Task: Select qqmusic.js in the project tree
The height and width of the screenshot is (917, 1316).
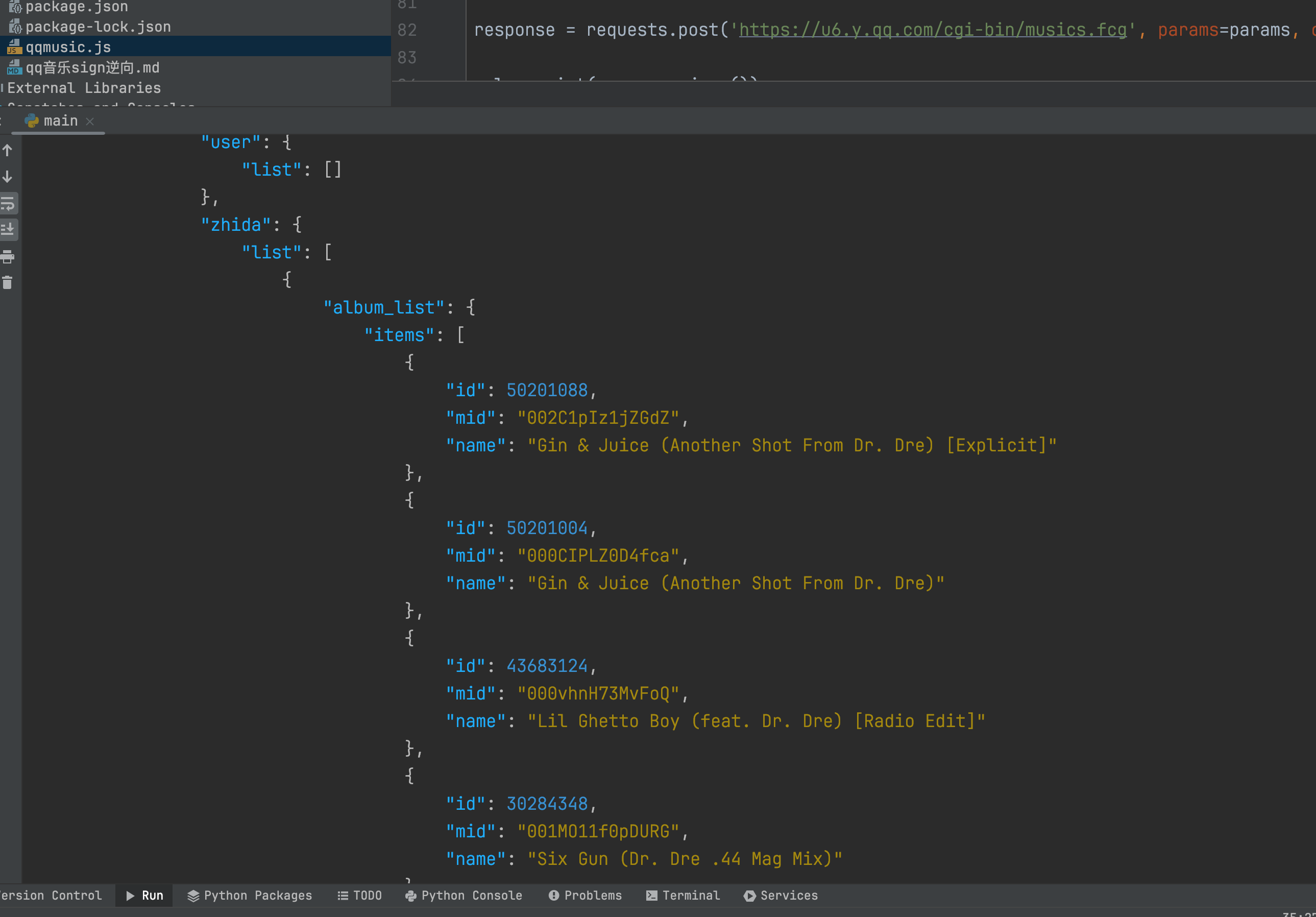Action: click(195, 46)
